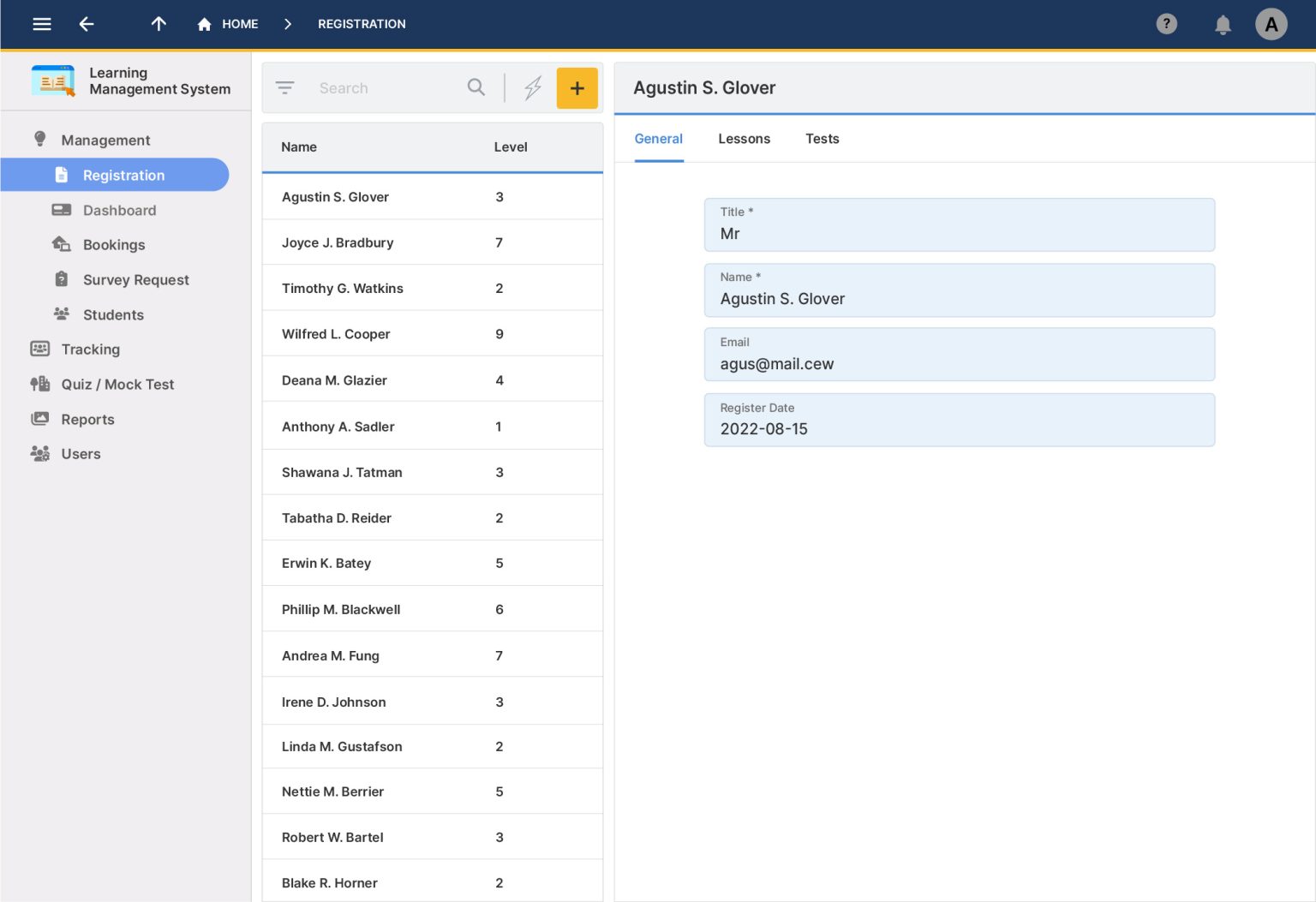Collapse the Management section
Viewport: 1316px width, 902px height.
pos(105,140)
